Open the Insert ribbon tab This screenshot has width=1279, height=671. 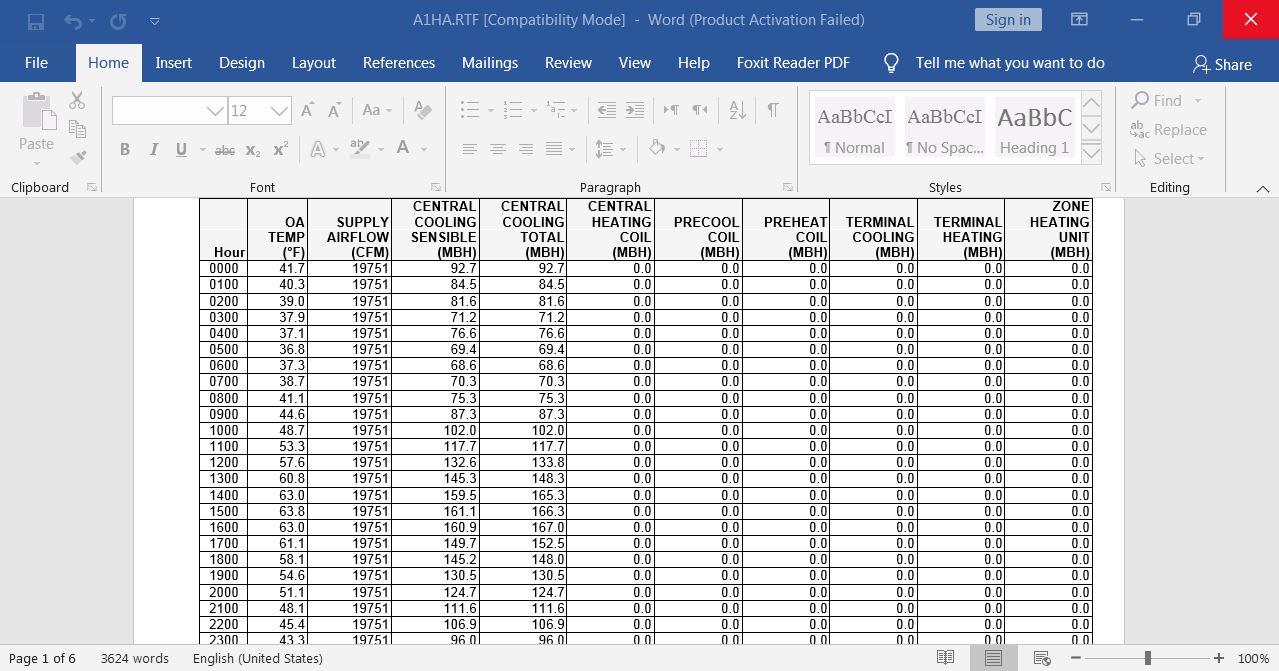pyautogui.click(x=173, y=62)
